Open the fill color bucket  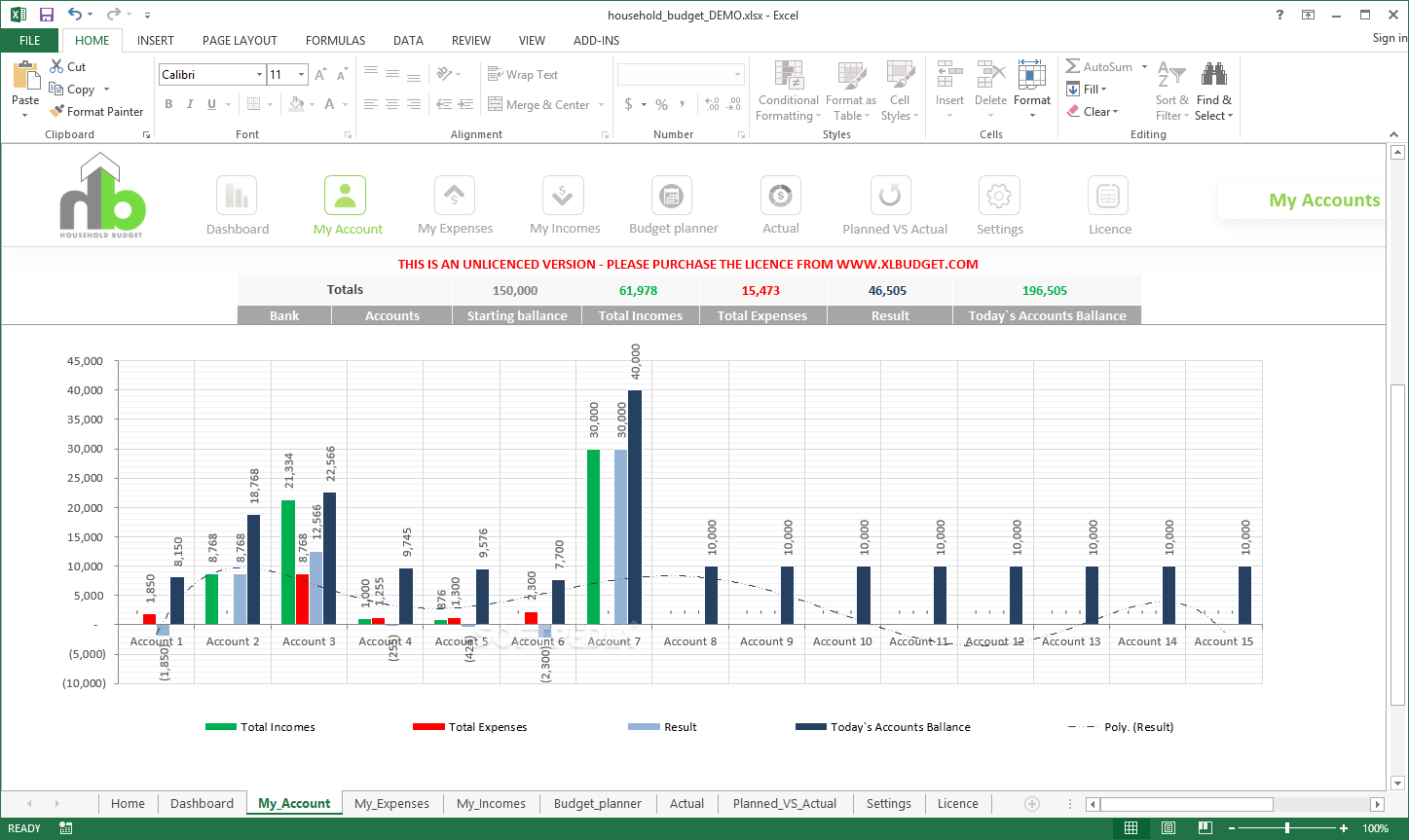coord(296,104)
